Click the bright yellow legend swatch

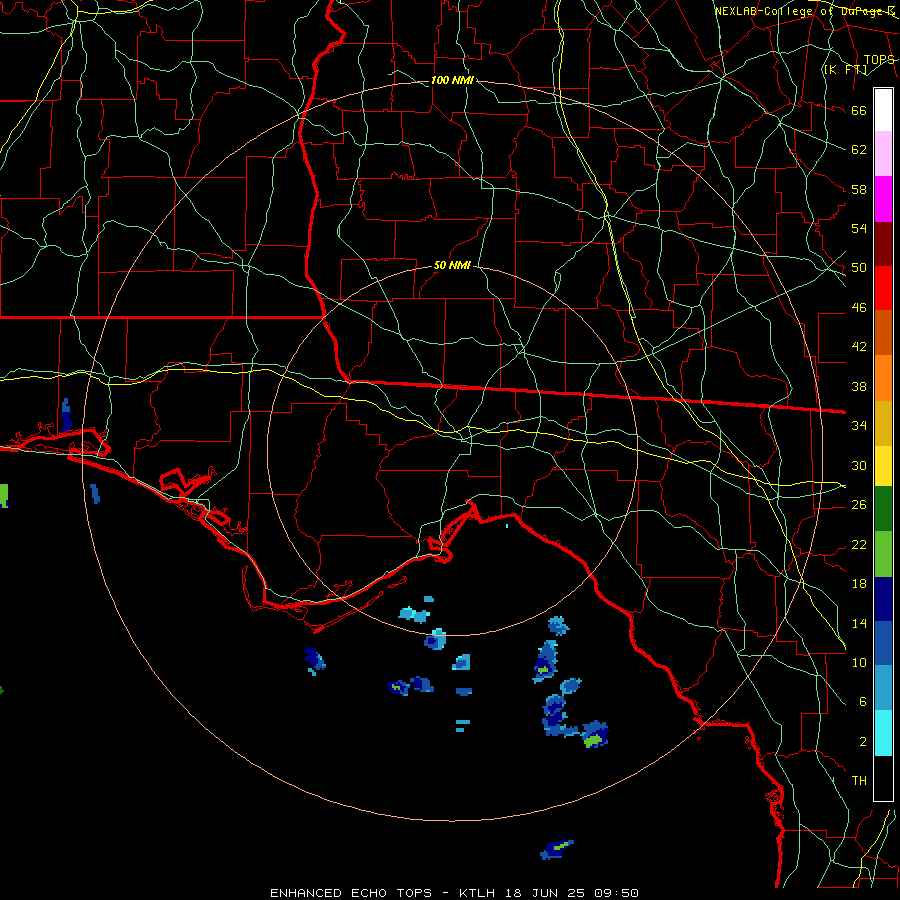(x=883, y=465)
